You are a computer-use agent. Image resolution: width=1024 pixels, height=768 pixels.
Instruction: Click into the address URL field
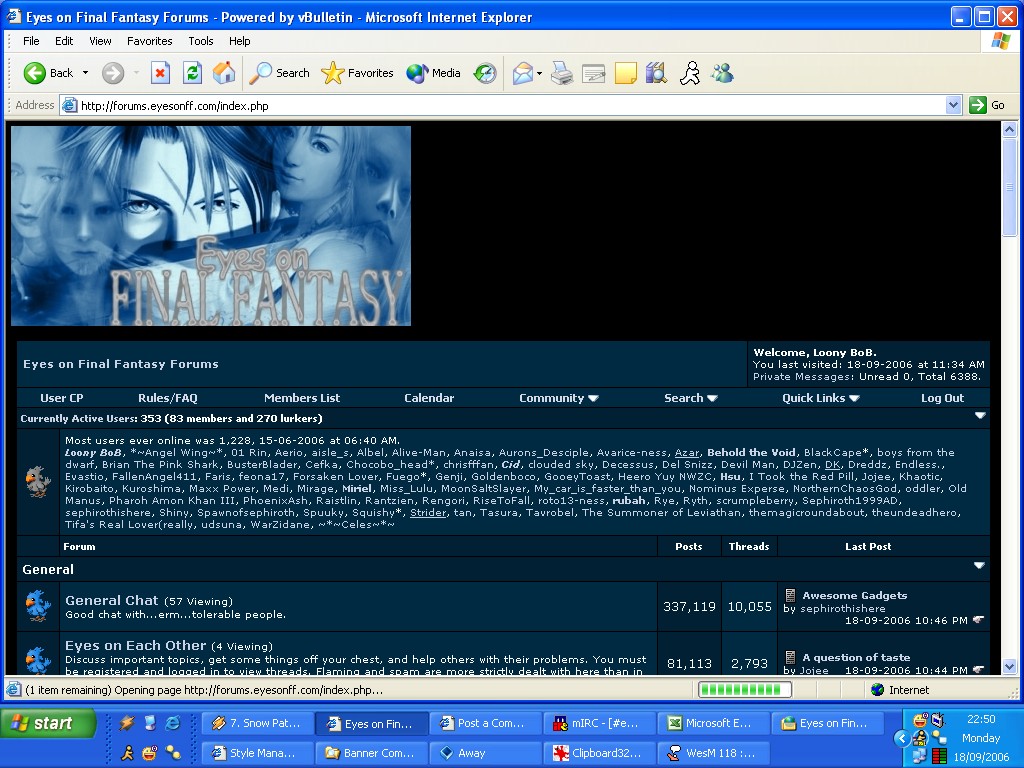pos(503,105)
